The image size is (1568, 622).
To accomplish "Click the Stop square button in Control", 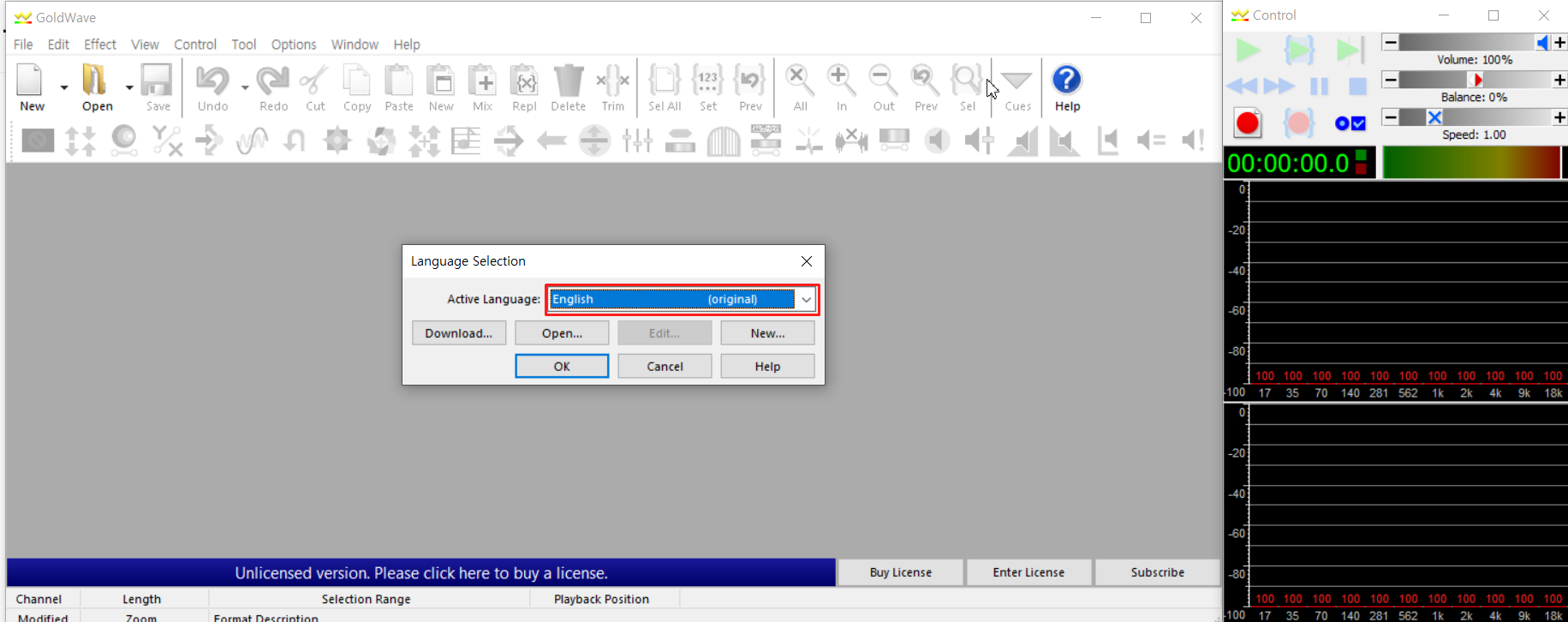I will pos(1358,87).
